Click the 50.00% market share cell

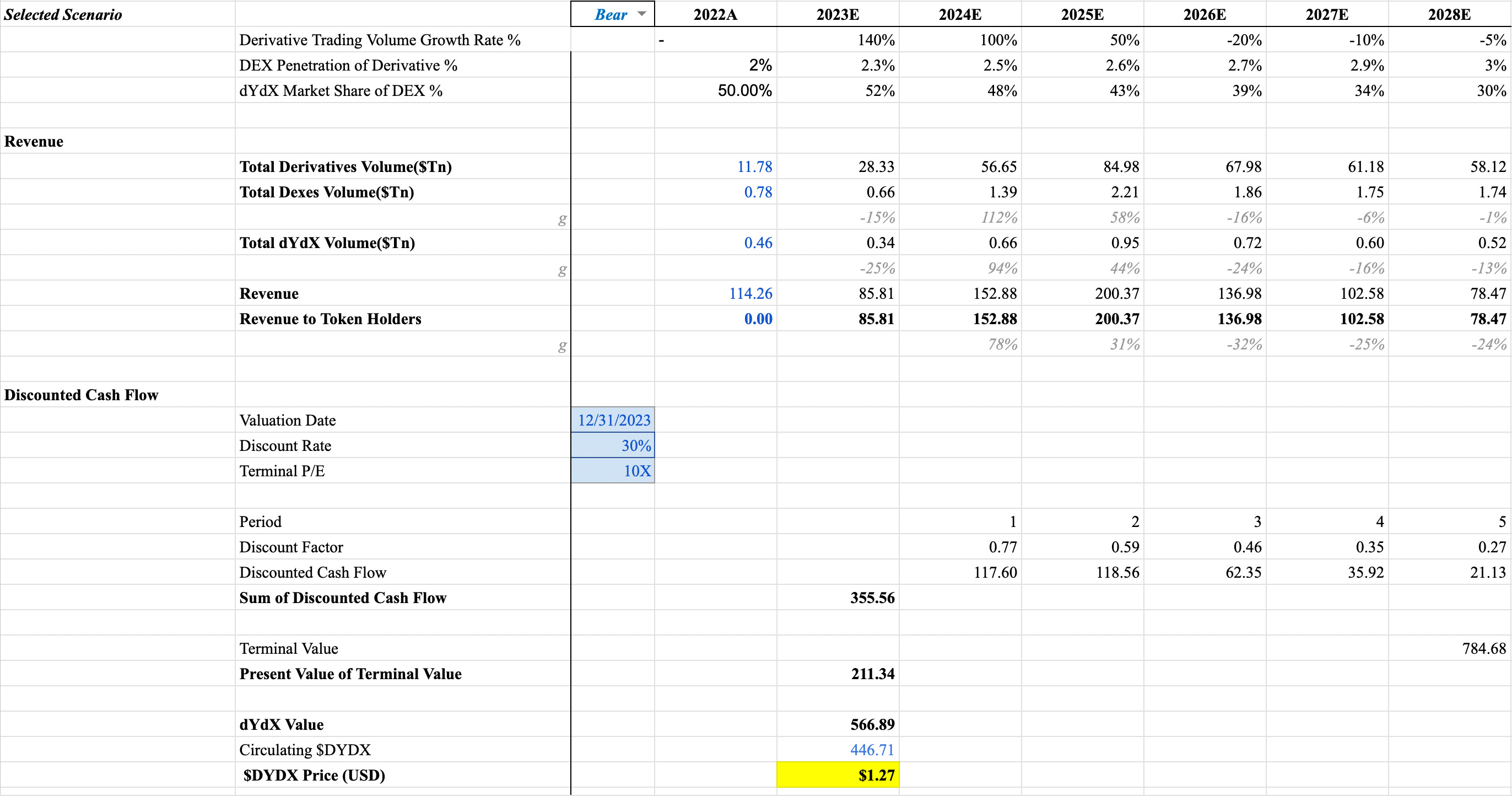pos(715,90)
